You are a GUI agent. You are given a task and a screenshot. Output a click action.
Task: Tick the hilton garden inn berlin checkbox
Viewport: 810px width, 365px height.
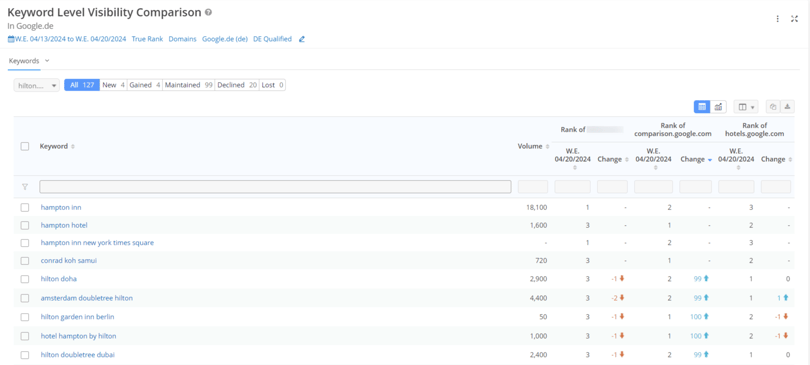[x=25, y=317]
